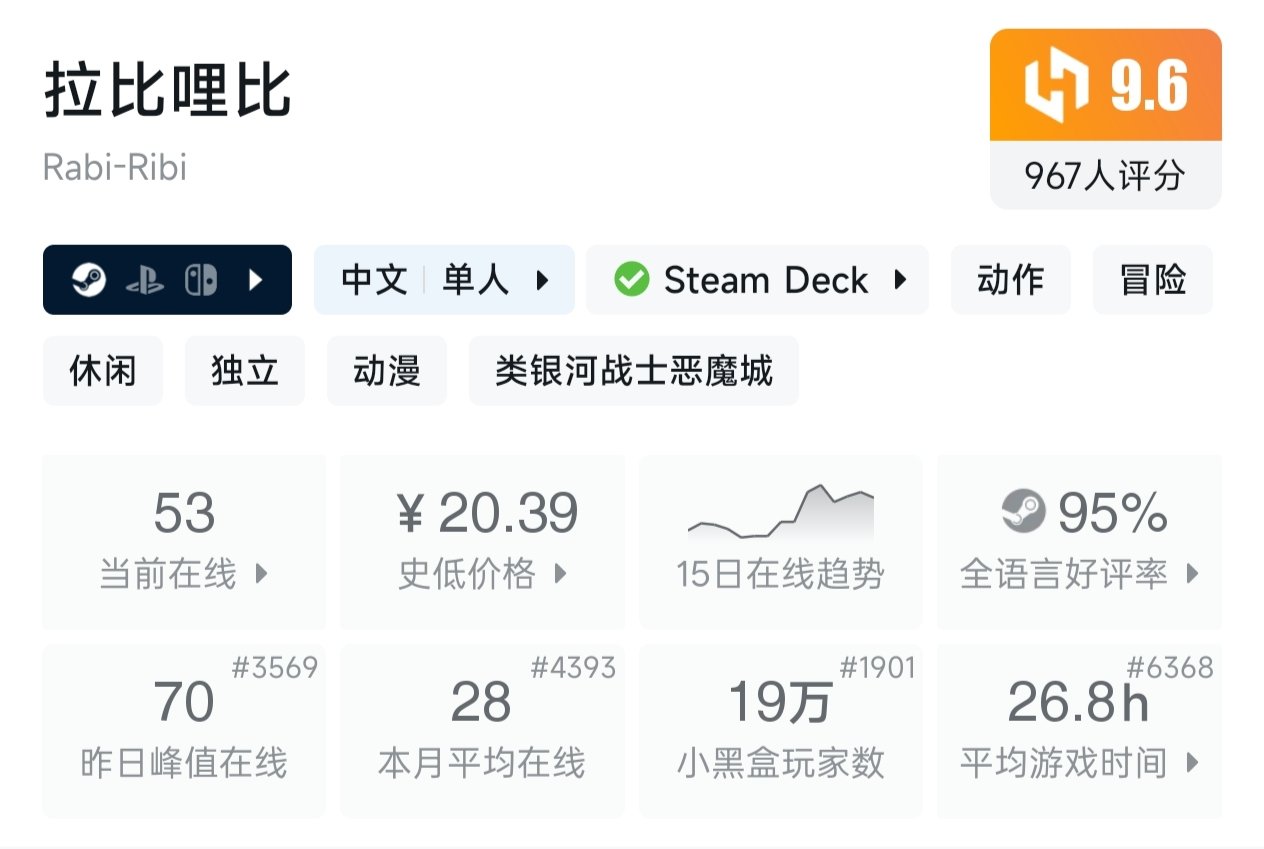
Task: View the 15日在线趋势 trend chart
Action: (780, 541)
